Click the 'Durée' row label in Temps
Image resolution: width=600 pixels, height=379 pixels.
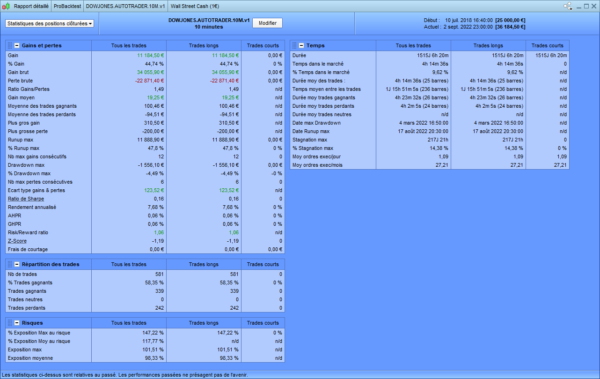tap(299, 56)
